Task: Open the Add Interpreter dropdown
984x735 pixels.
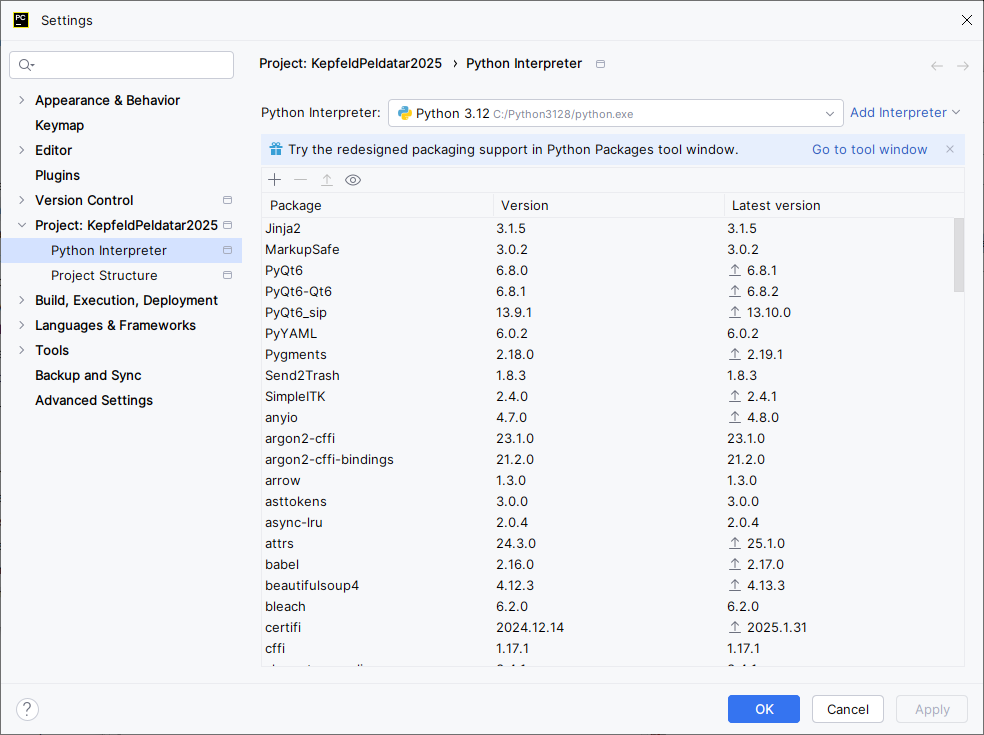Action: coord(905,113)
